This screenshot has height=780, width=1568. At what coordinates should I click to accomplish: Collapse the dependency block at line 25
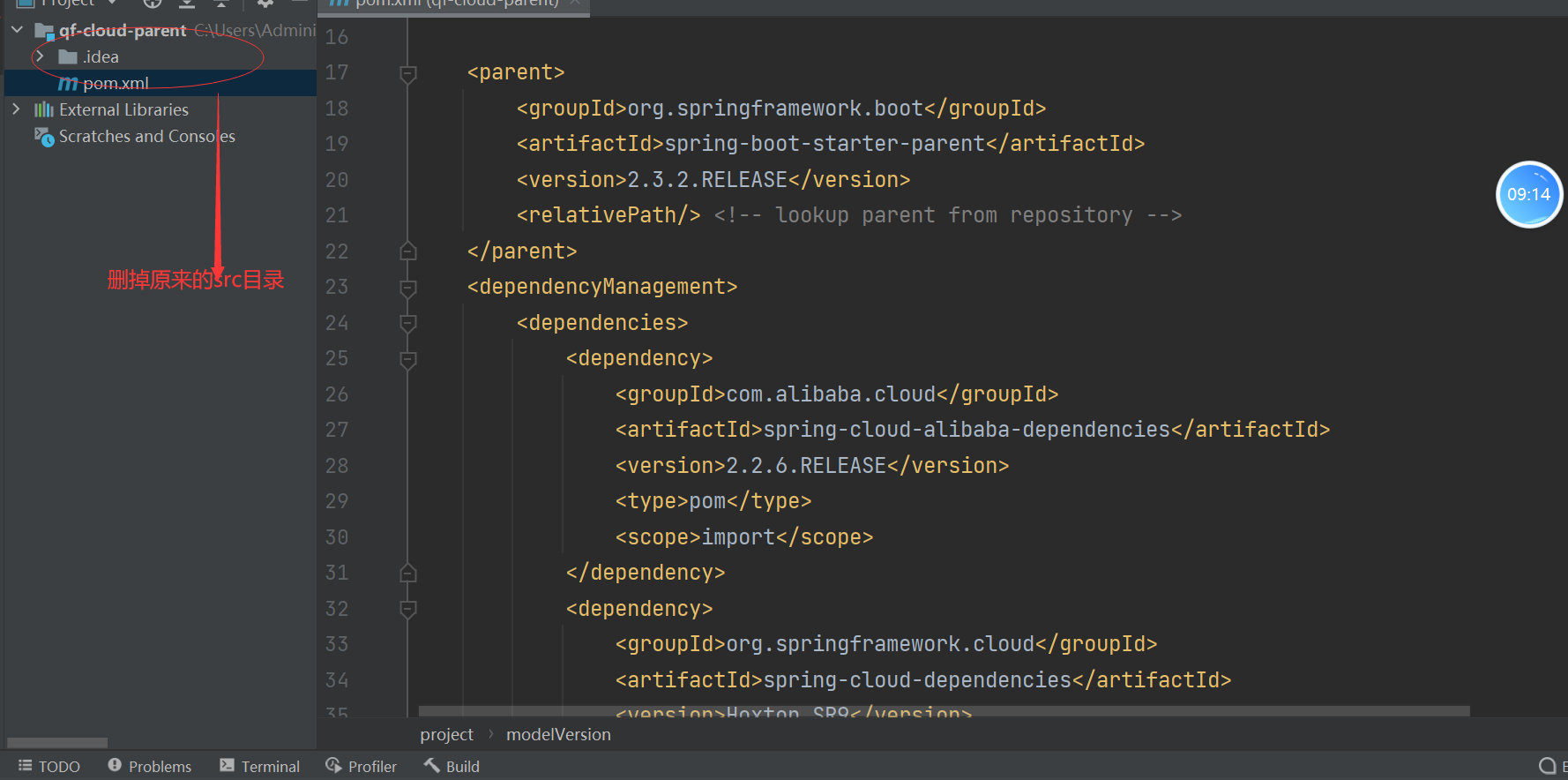(407, 359)
